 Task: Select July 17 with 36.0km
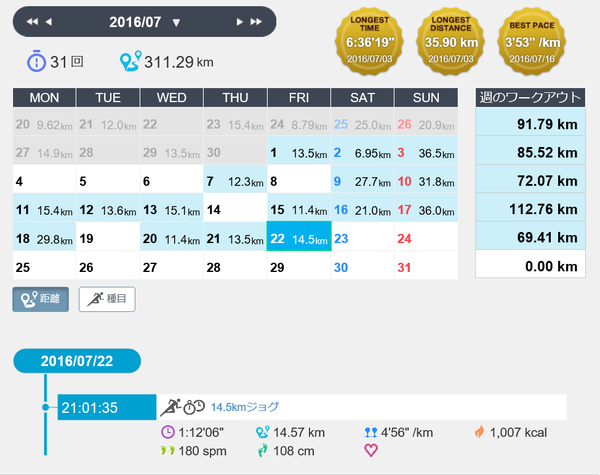tap(426, 210)
